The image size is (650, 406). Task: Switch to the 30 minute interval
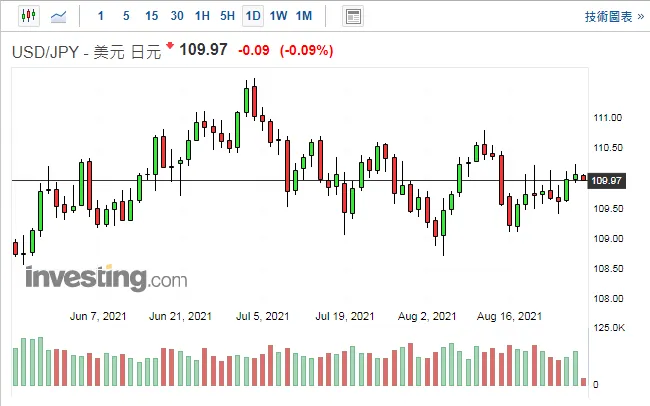pos(177,16)
